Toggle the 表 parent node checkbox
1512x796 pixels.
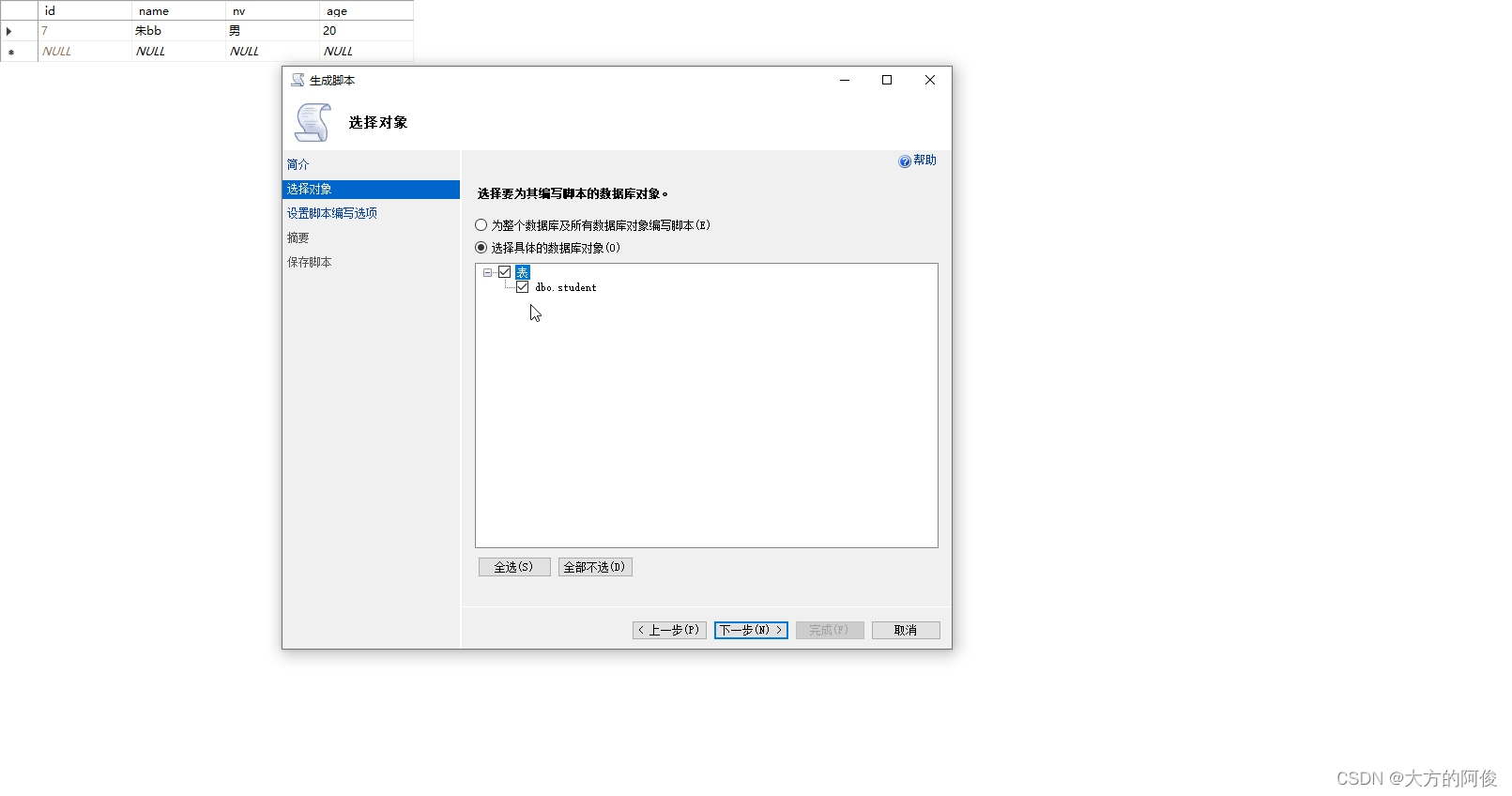click(505, 272)
